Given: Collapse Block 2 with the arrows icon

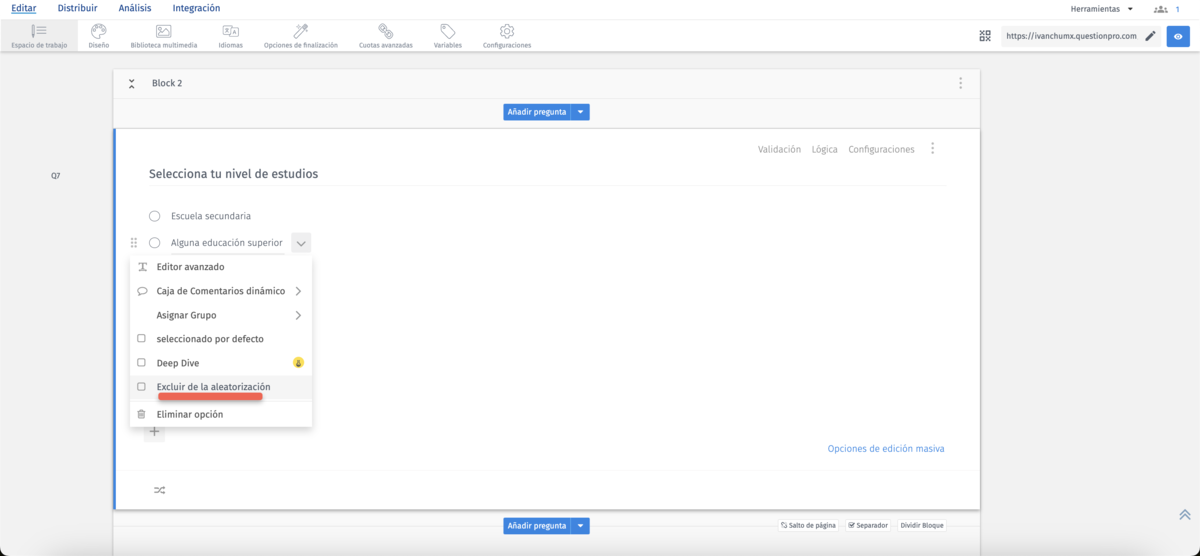Looking at the screenshot, I should [132, 84].
